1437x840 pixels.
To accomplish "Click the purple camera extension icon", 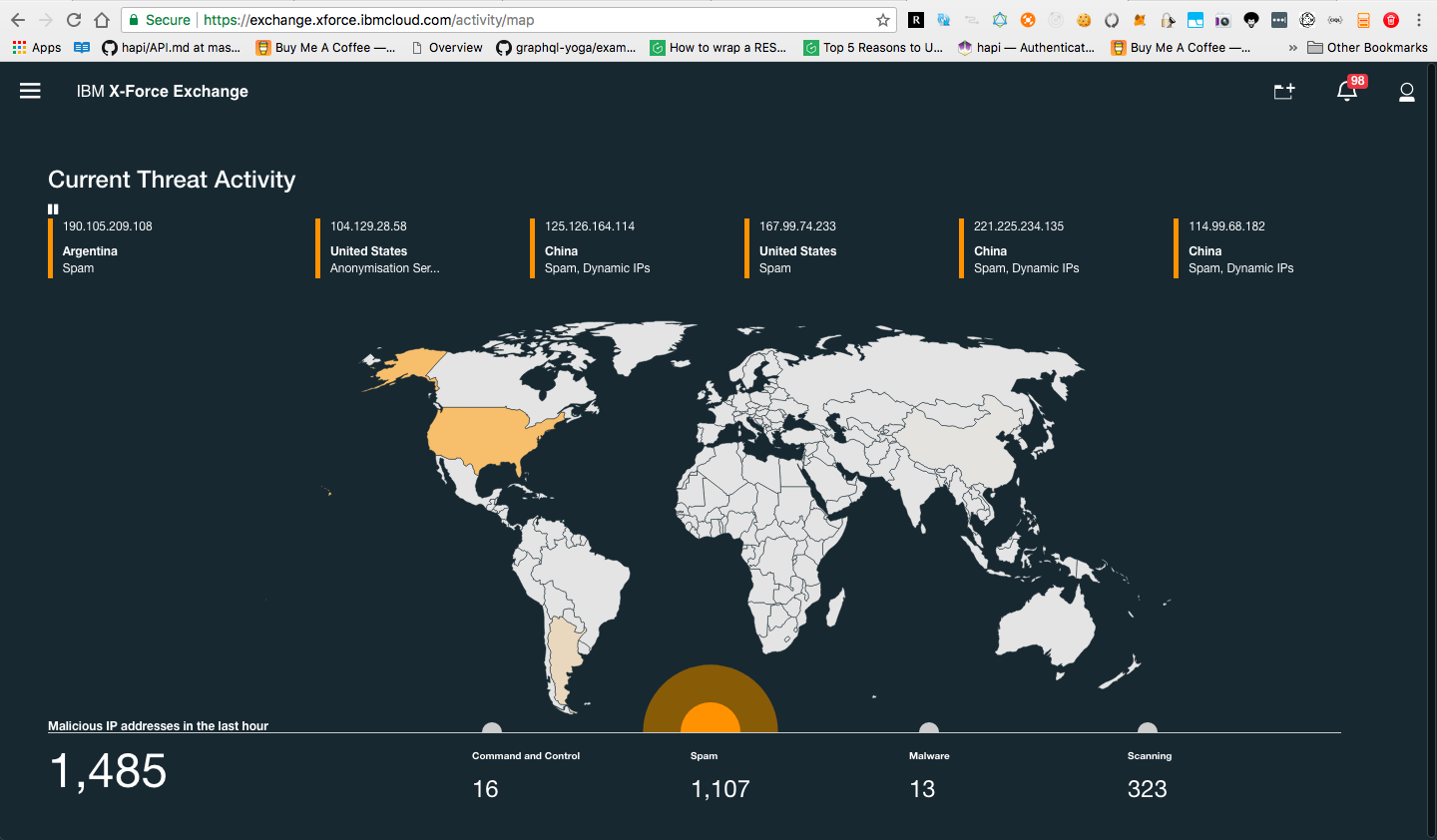I will [1223, 20].
